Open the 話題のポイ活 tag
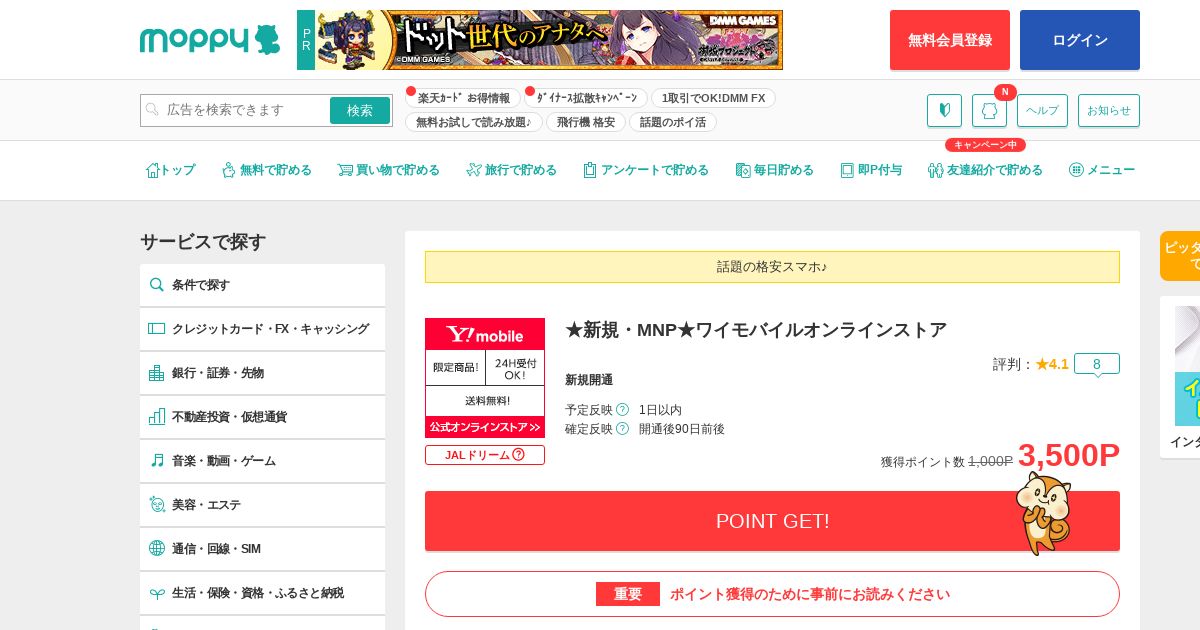The height and width of the screenshot is (630, 1200). pyautogui.click(x=673, y=122)
